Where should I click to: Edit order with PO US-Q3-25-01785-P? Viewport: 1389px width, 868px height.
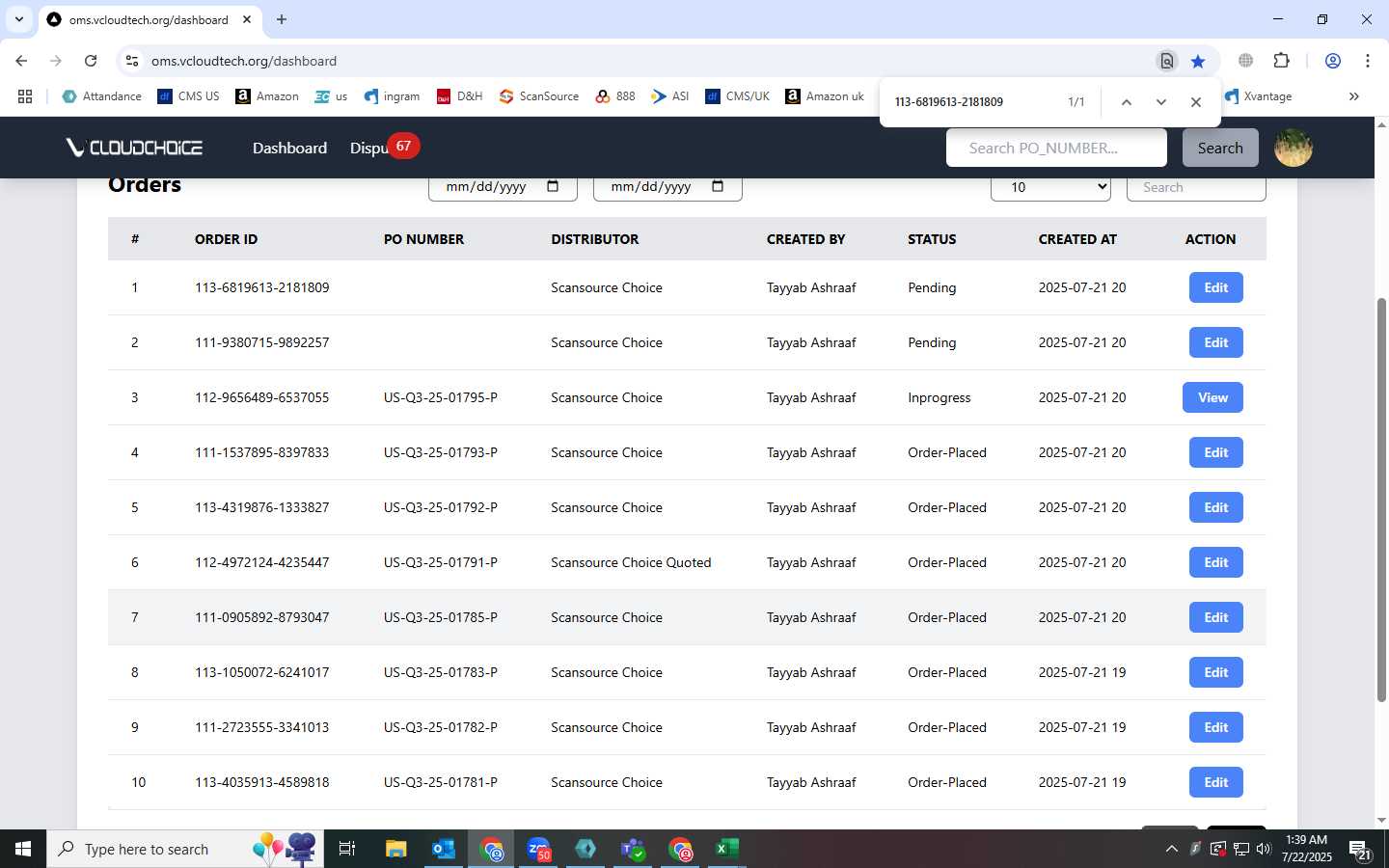[1215, 617]
